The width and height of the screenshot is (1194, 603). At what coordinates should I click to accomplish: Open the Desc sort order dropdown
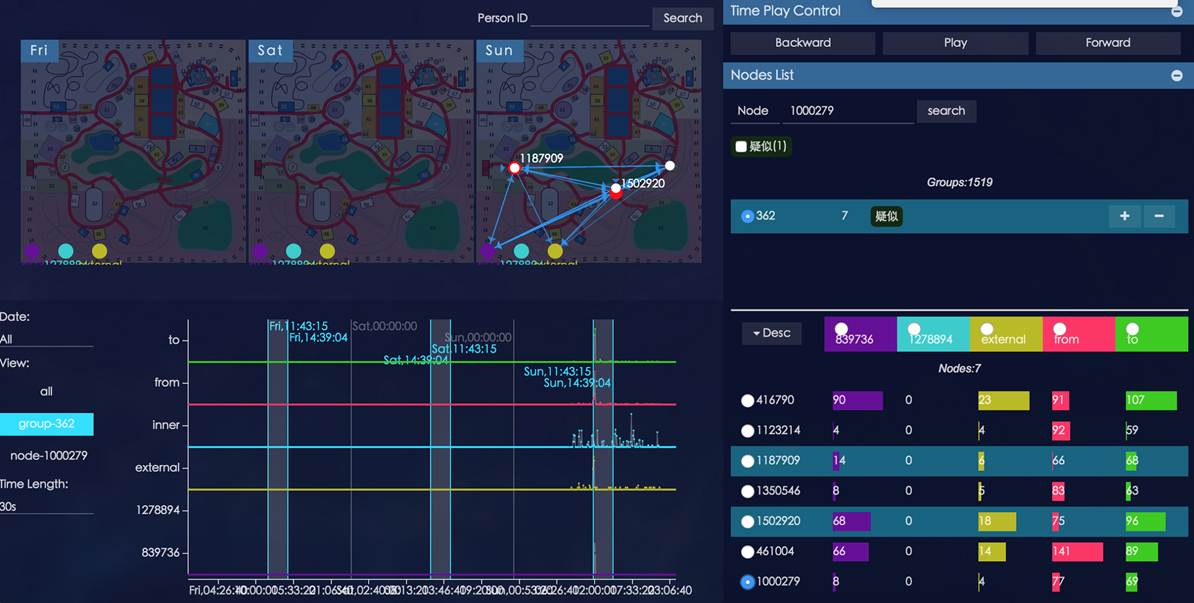(771, 333)
